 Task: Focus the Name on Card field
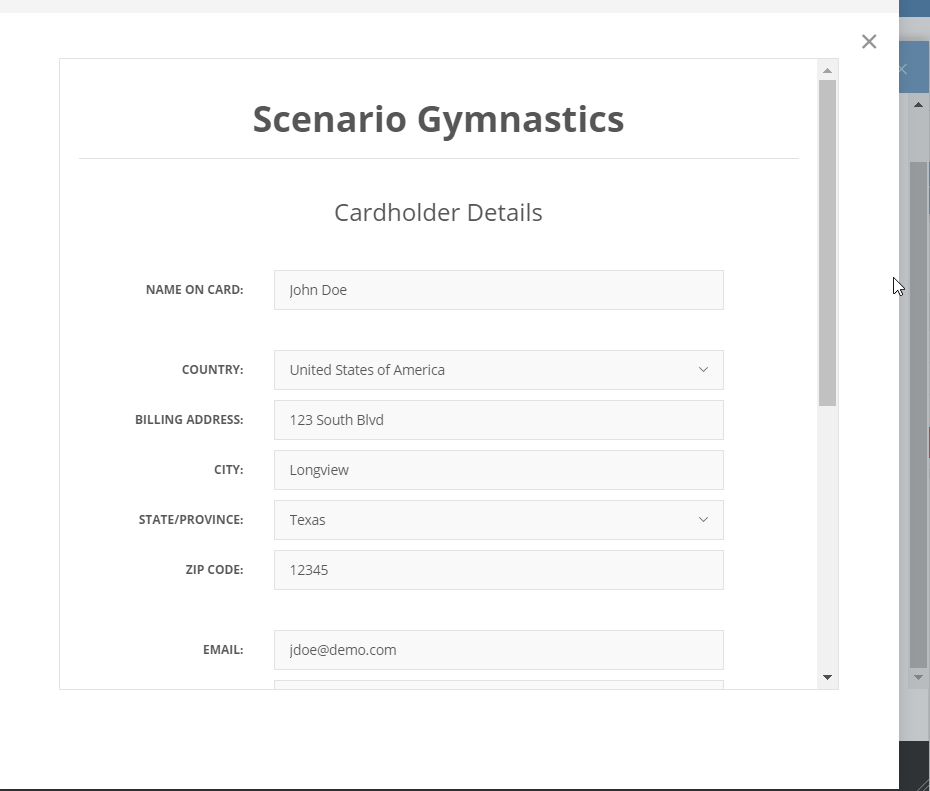[x=499, y=290]
